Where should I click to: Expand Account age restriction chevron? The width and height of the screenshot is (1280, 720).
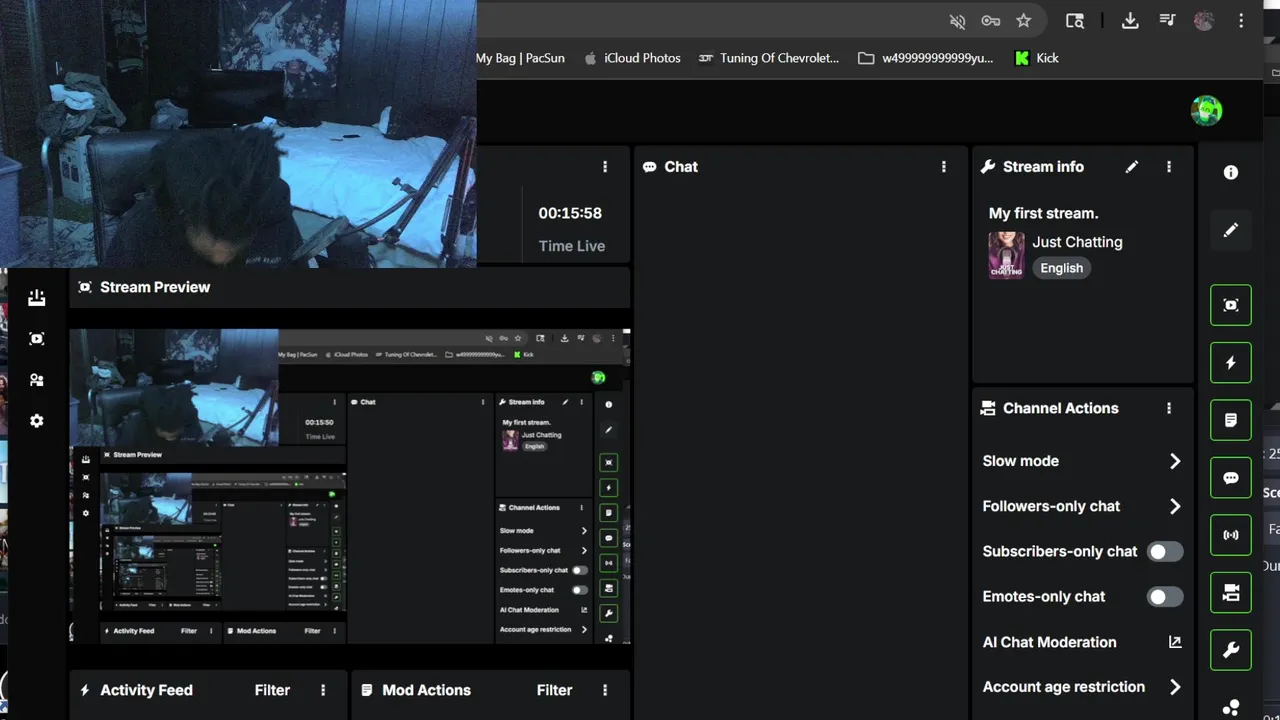tap(1175, 687)
